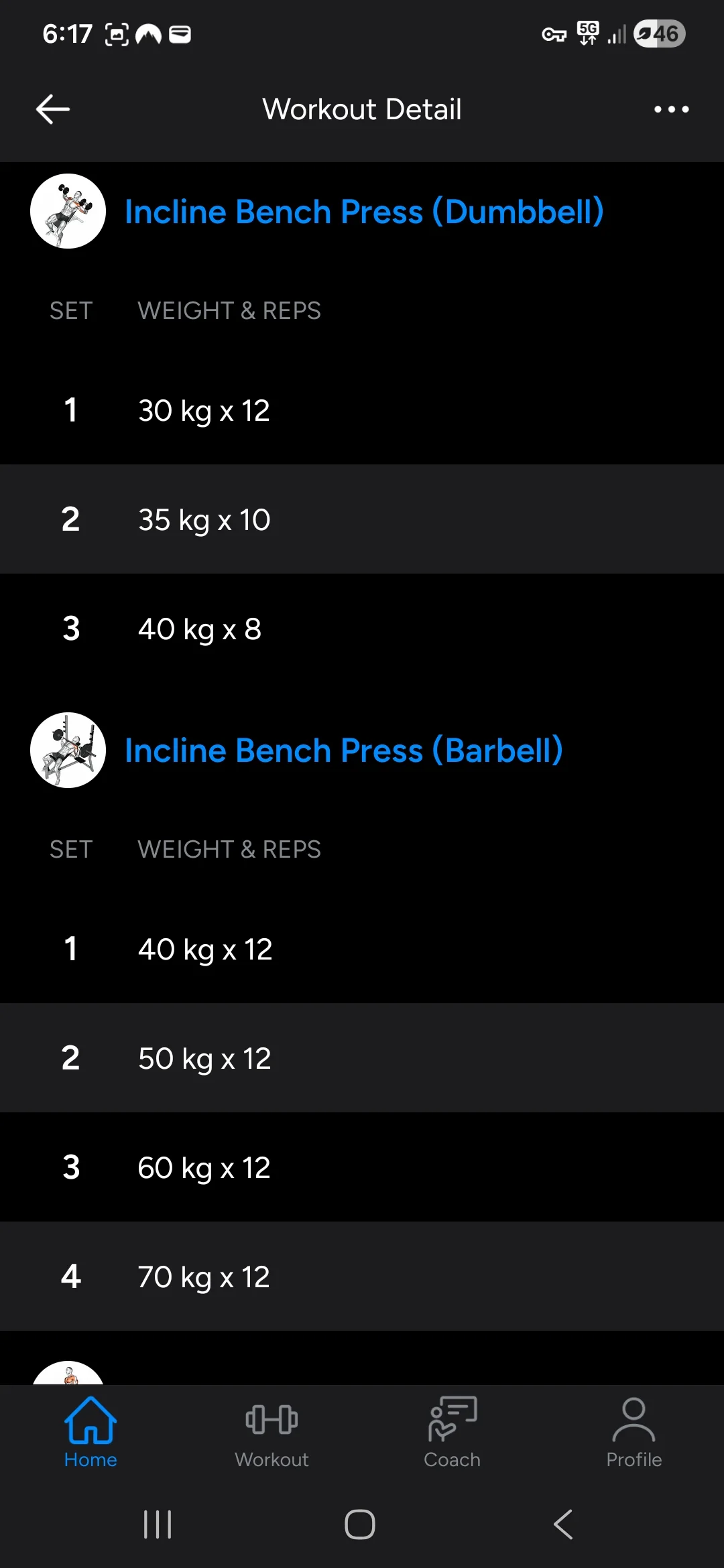Viewport: 724px width, 1568px height.
Task: Tap the Incline Bench Press Barbell thumbnail
Action: 68,750
